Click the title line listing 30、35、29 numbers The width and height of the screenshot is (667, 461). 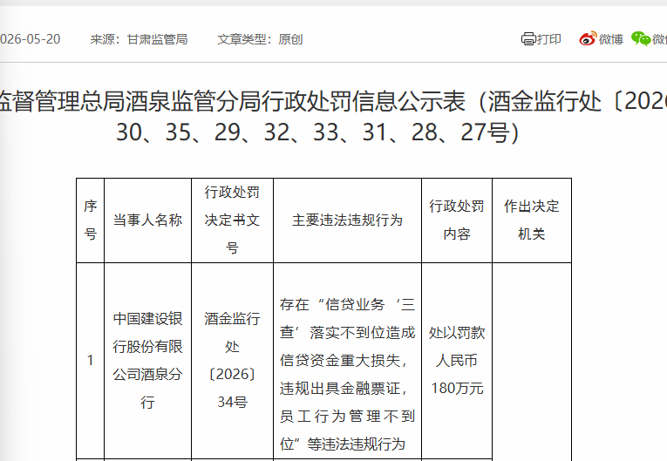(317, 132)
